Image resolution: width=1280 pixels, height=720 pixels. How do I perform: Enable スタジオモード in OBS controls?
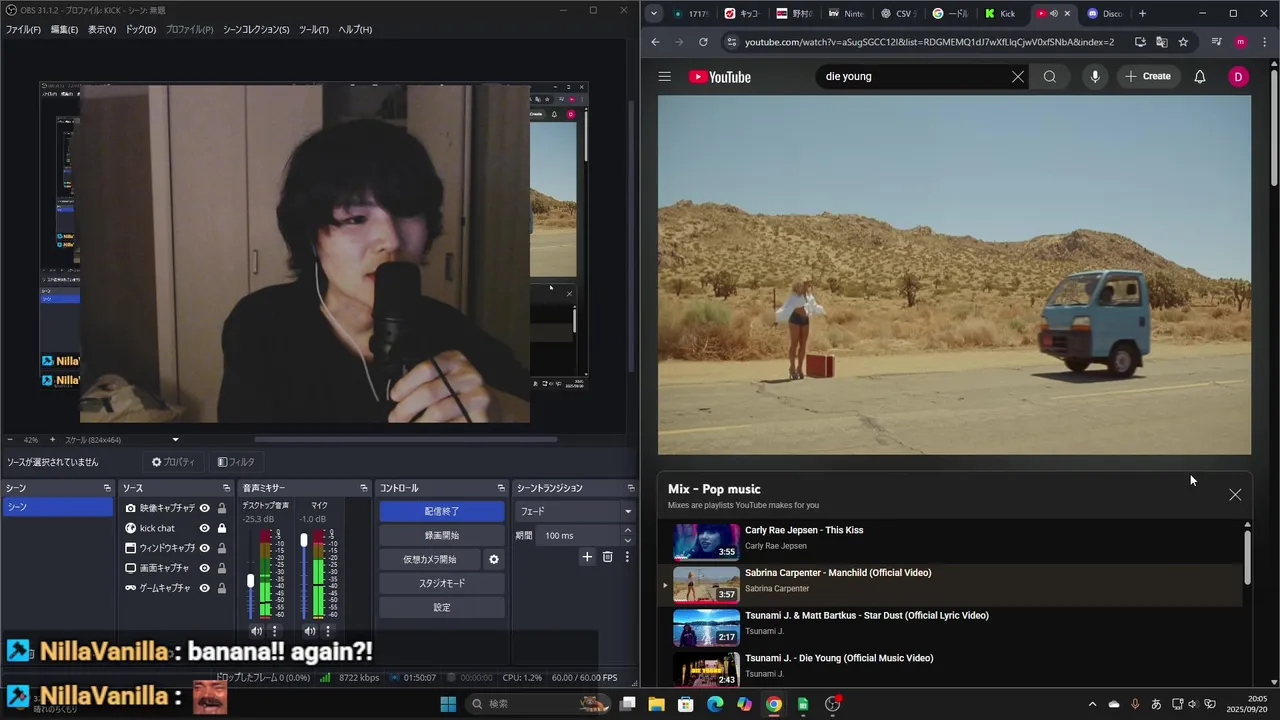click(x=442, y=583)
